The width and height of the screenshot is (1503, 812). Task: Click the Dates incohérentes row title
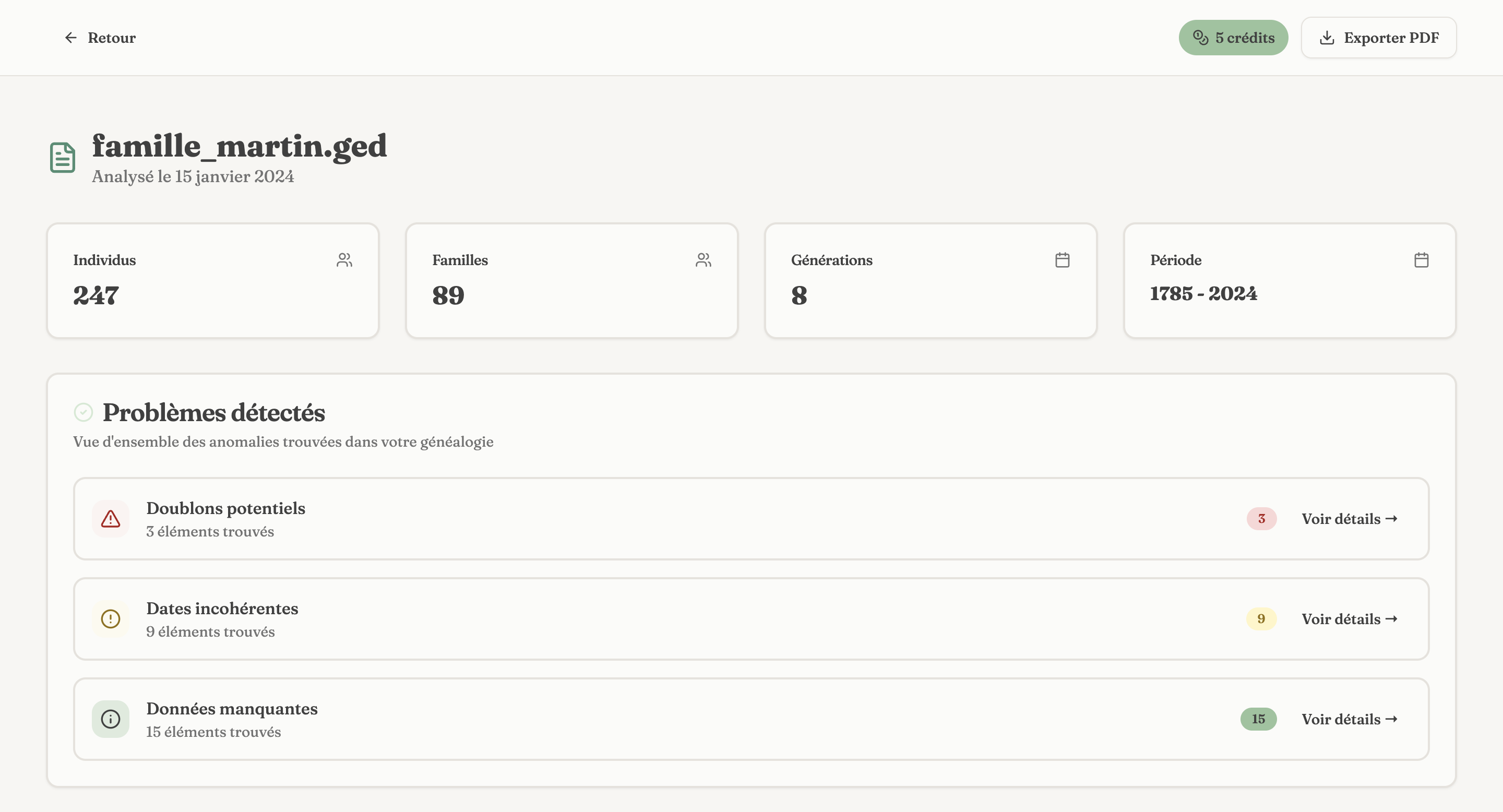(222, 608)
